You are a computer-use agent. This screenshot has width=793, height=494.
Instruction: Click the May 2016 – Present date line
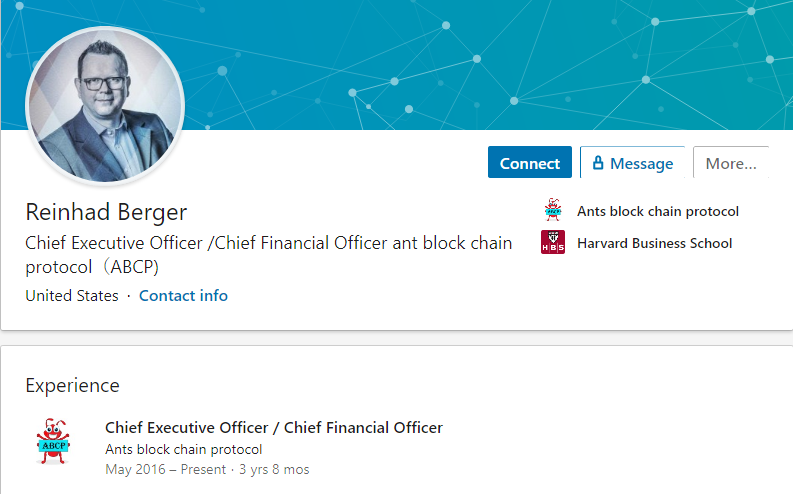coord(165,470)
